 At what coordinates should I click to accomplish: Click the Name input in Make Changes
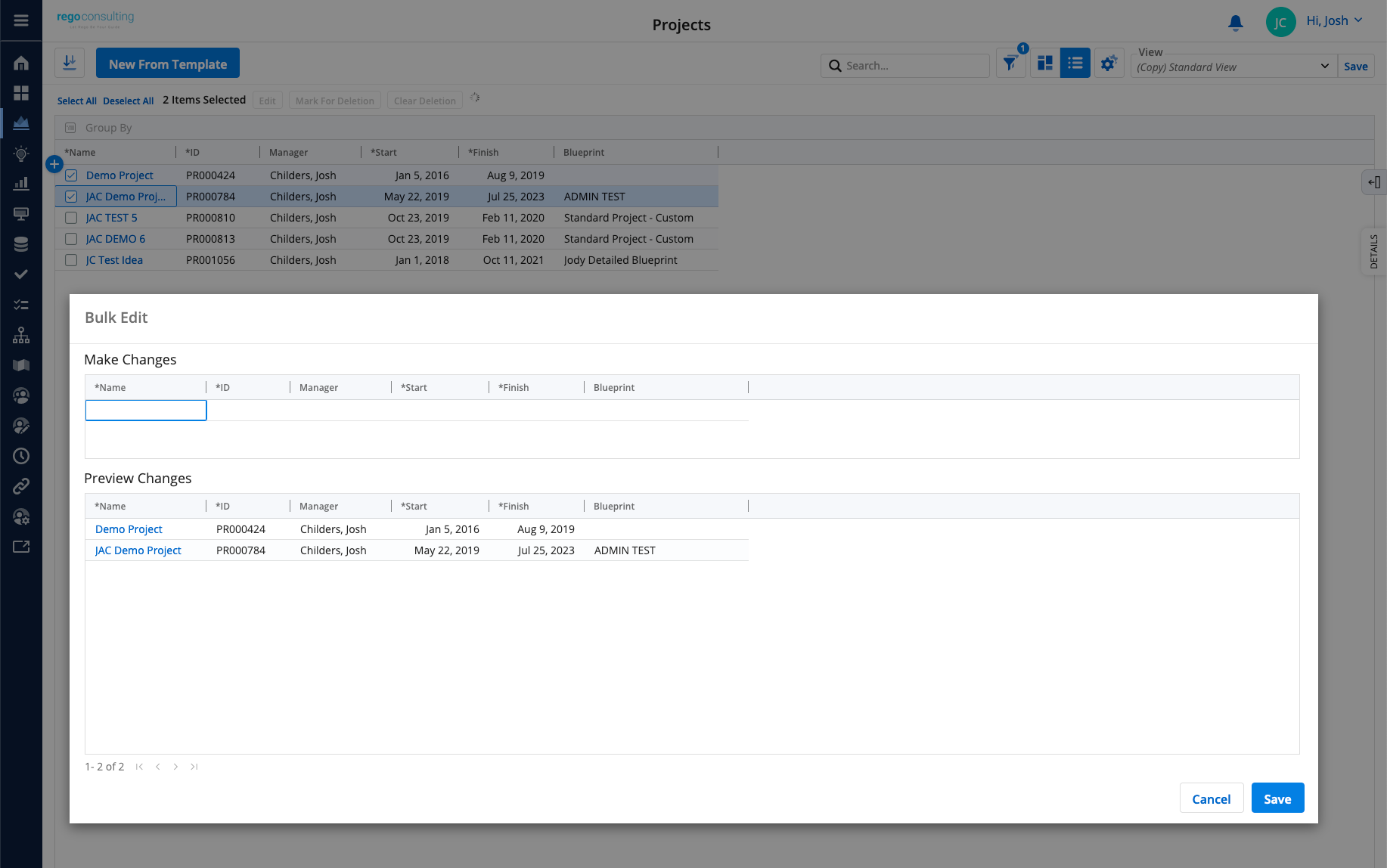(x=146, y=411)
